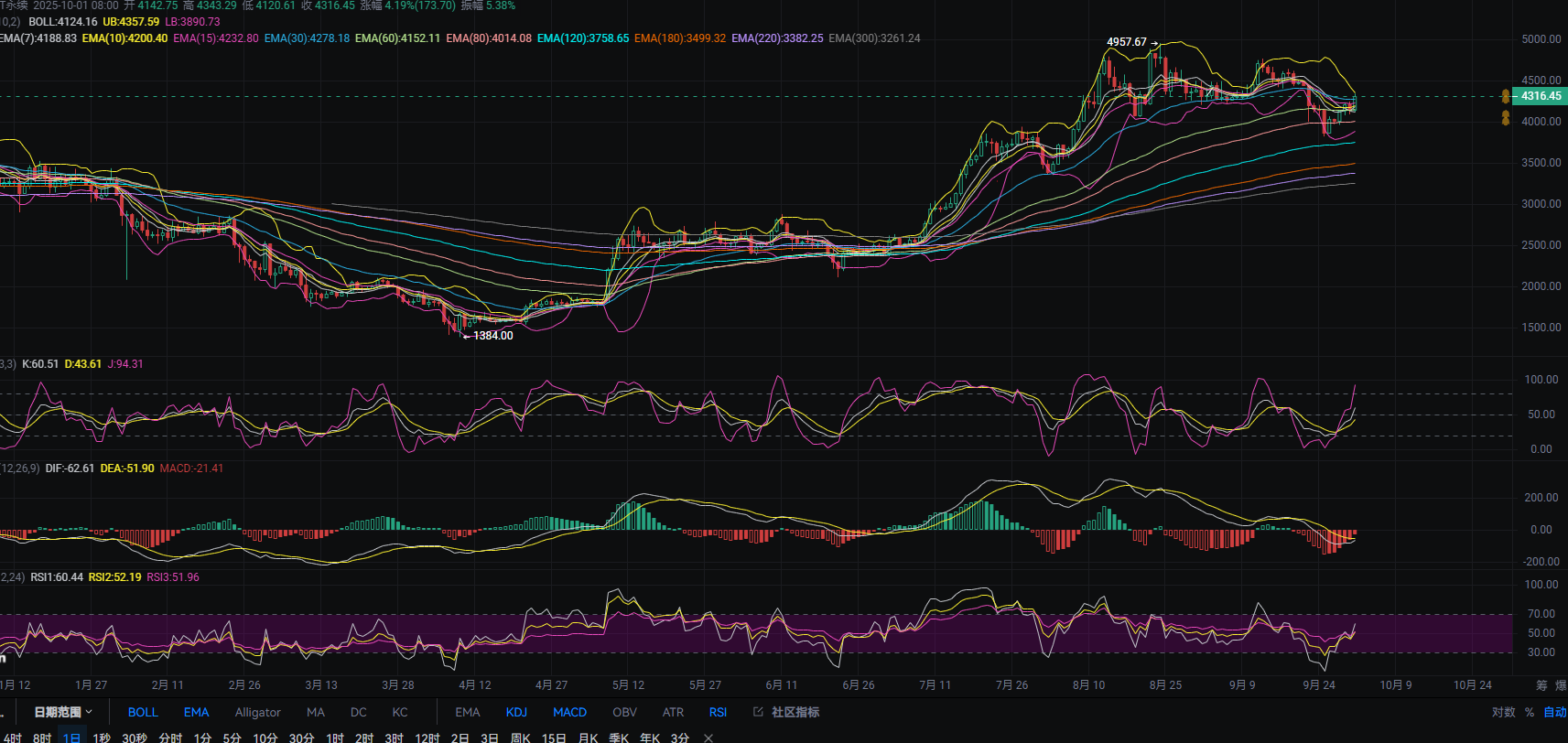Enable the OBV sub-chart indicator
Viewport: 1568px width, 743px height.
click(x=624, y=712)
